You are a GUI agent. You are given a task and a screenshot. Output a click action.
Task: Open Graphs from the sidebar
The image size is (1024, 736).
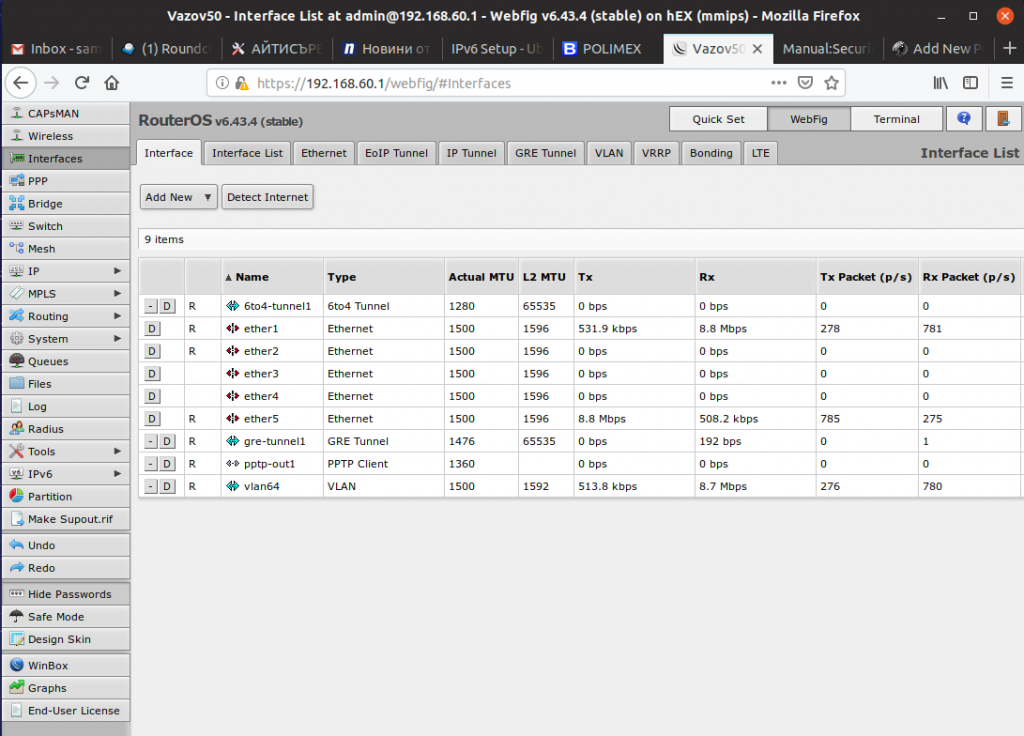tap(45, 687)
